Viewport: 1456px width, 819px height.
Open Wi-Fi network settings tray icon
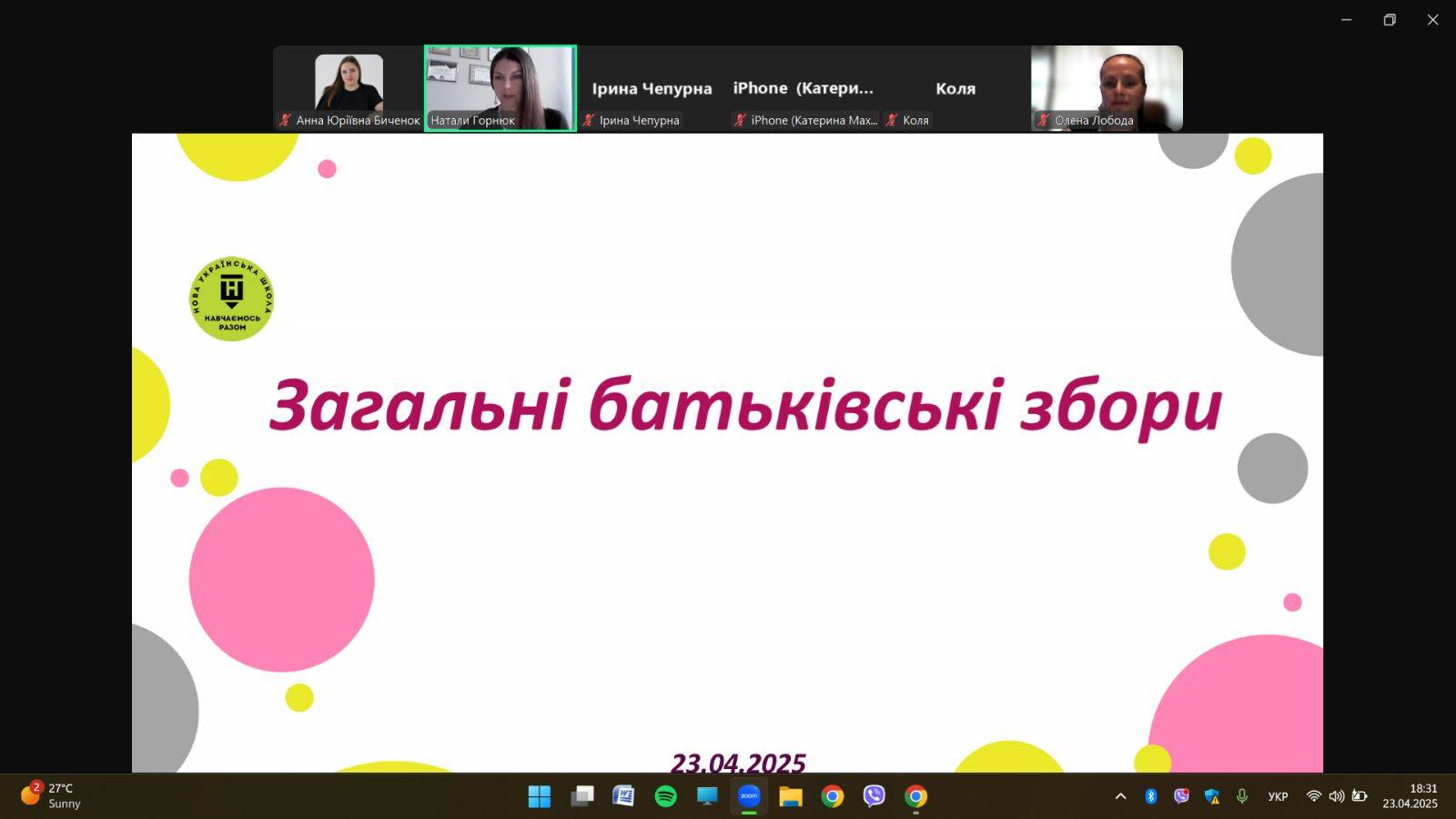1313,796
